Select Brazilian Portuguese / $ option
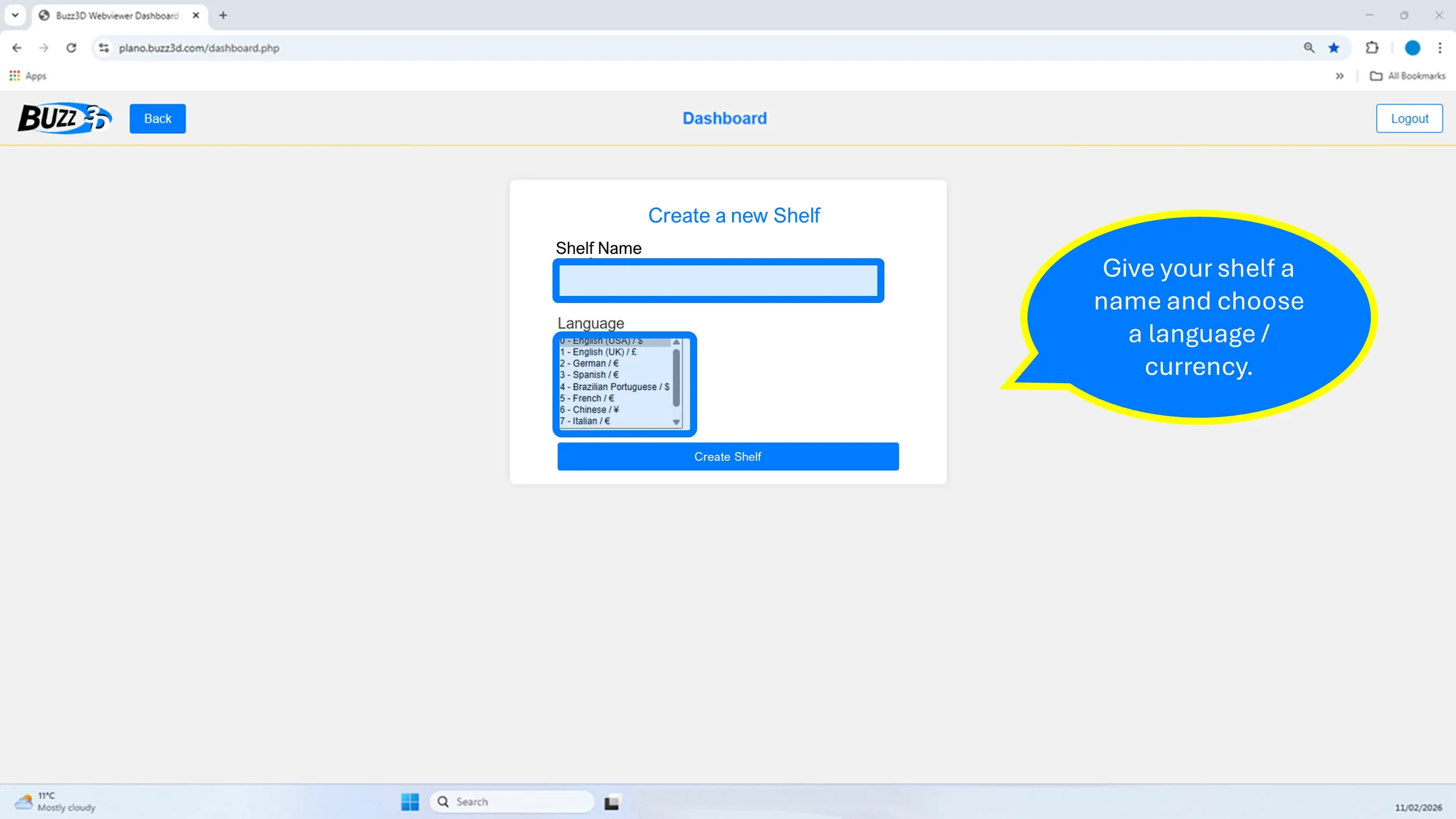Image resolution: width=1456 pixels, height=819 pixels. tap(614, 387)
